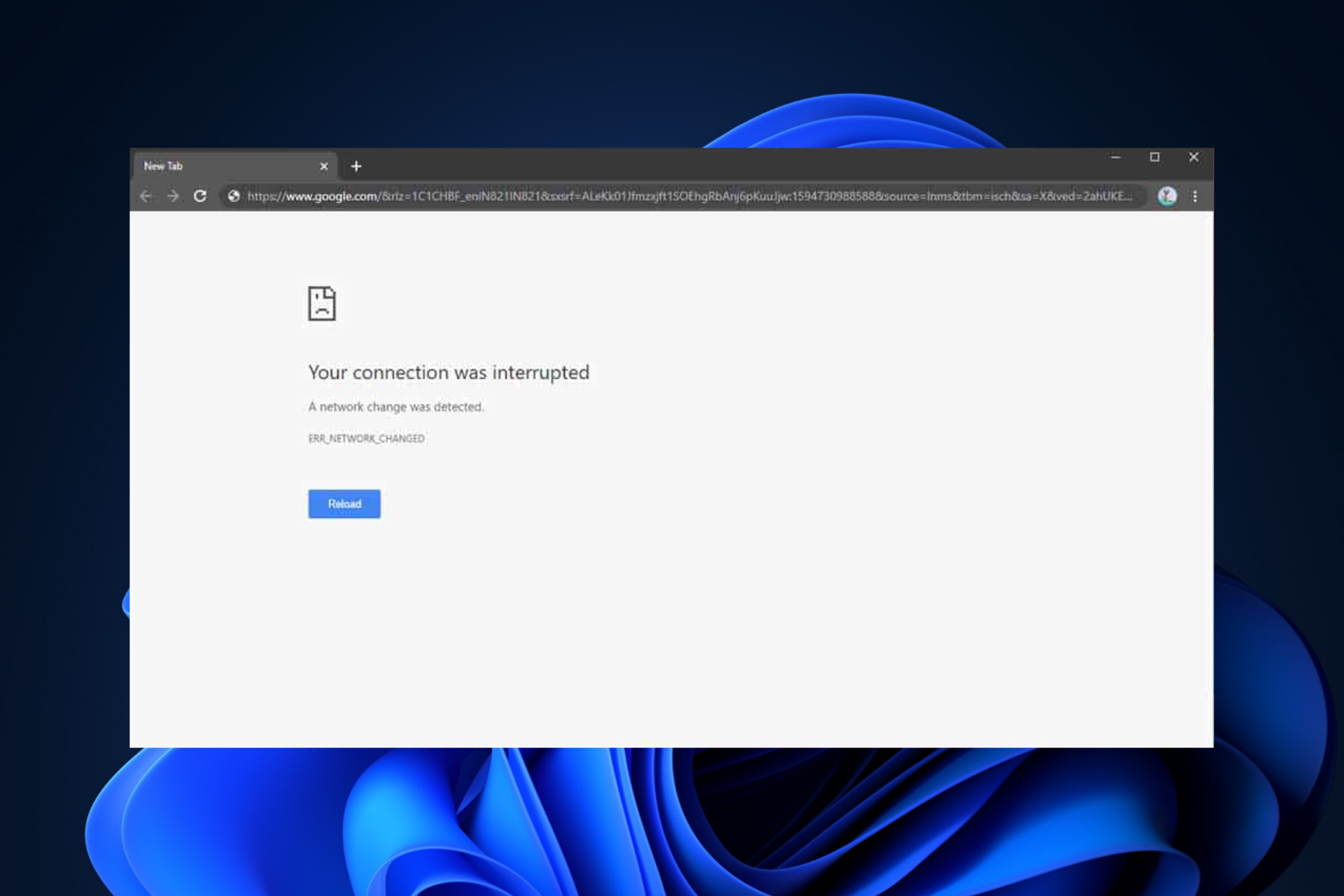1344x896 pixels.
Task: Open the Chrome profile avatar
Action: (x=1167, y=196)
